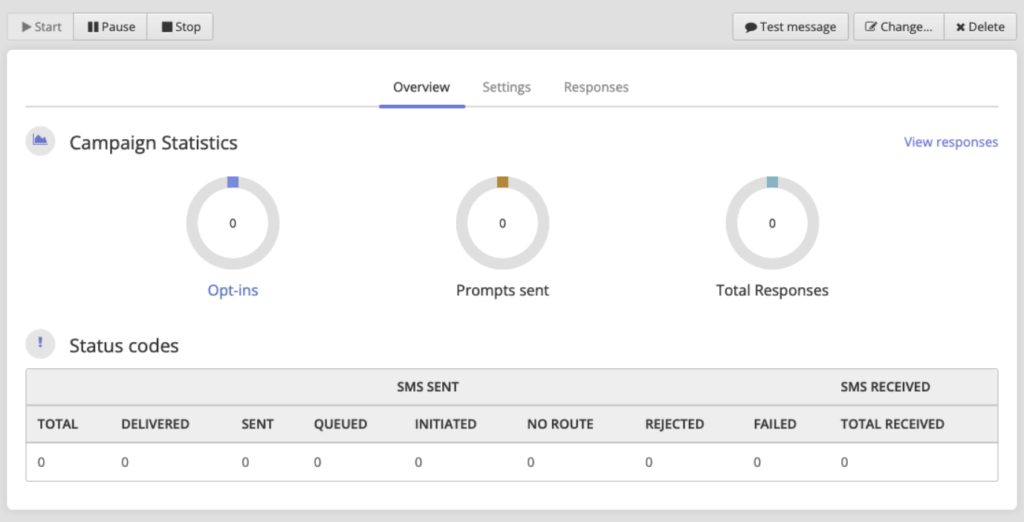Open the Responses tab
This screenshot has height=522, width=1024.
coord(596,87)
